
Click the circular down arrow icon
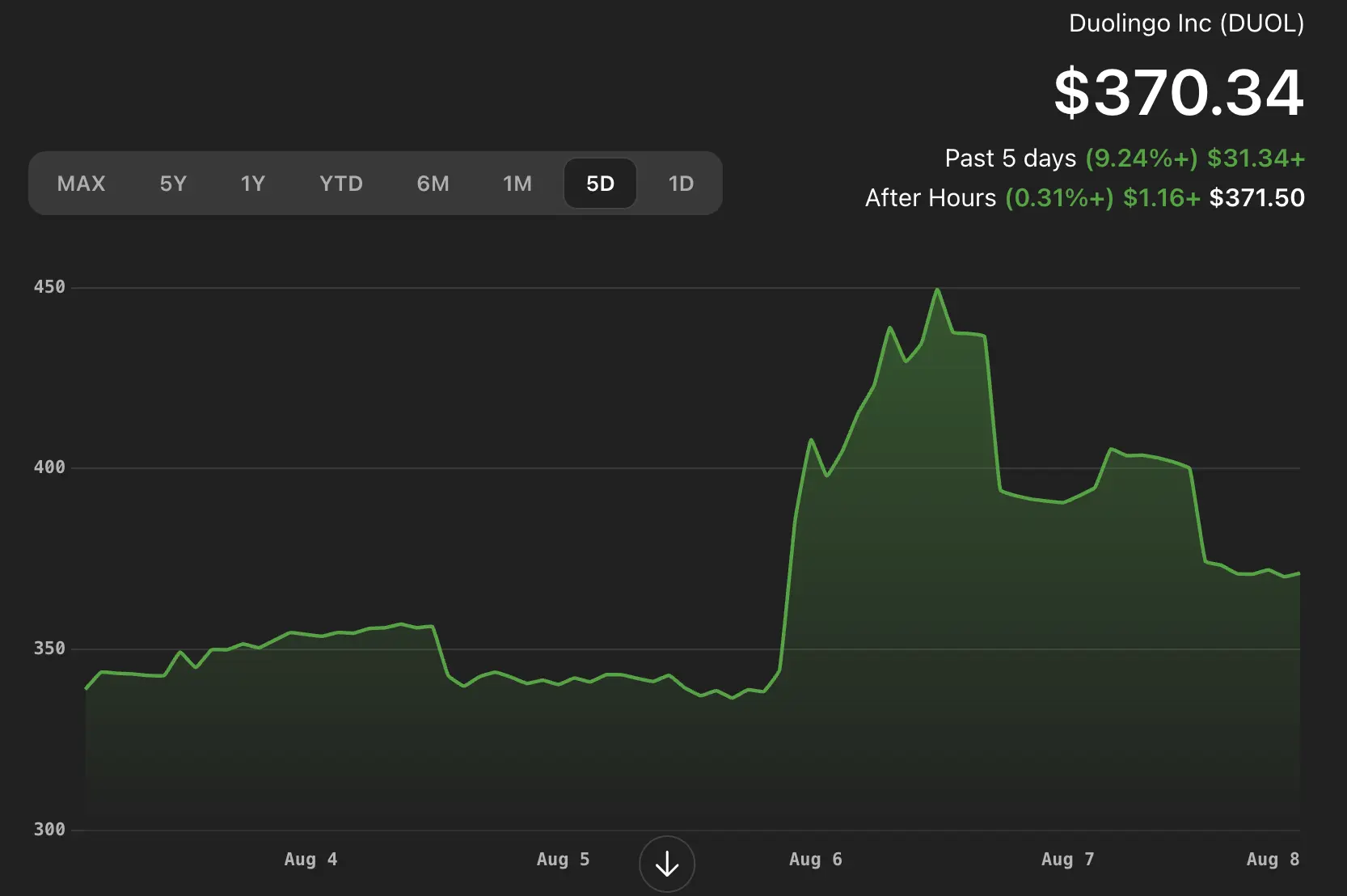[666, 864]
